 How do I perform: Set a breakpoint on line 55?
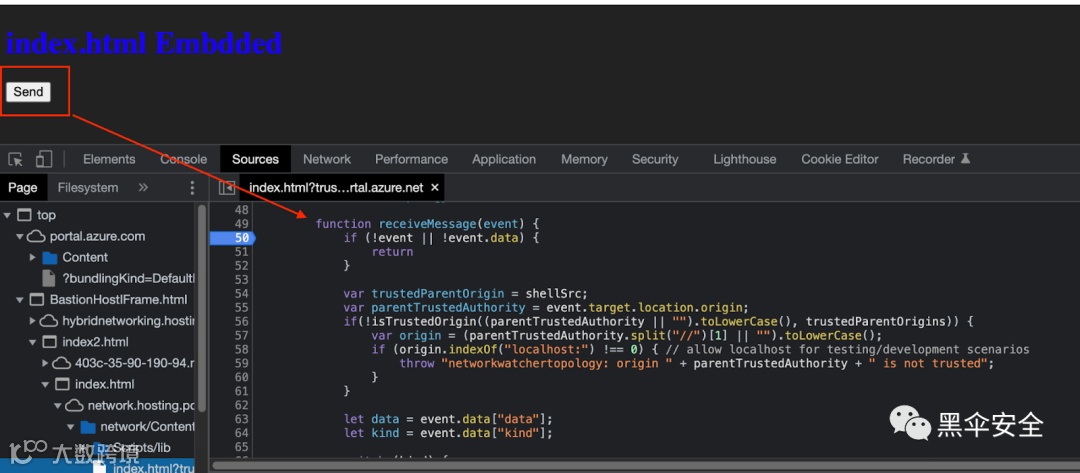pyautogui.click(x=241, y=307)
